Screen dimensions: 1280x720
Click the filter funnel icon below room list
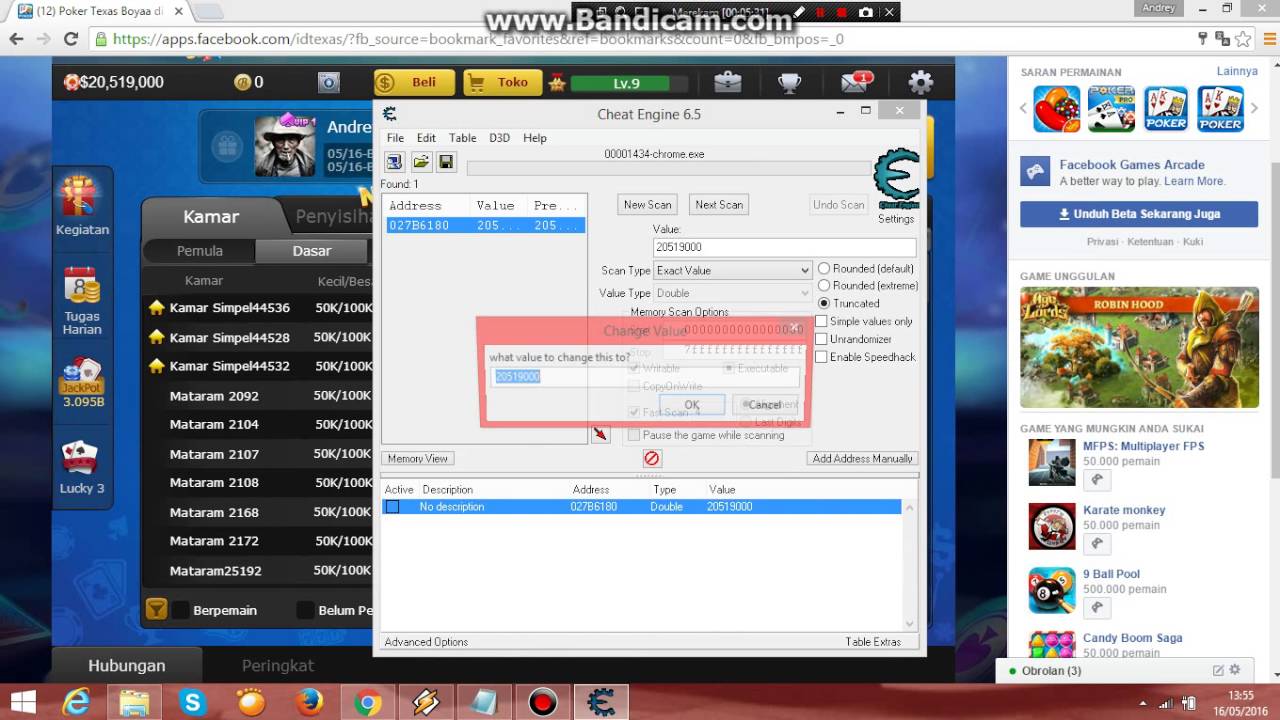click(x=156, y=609)
